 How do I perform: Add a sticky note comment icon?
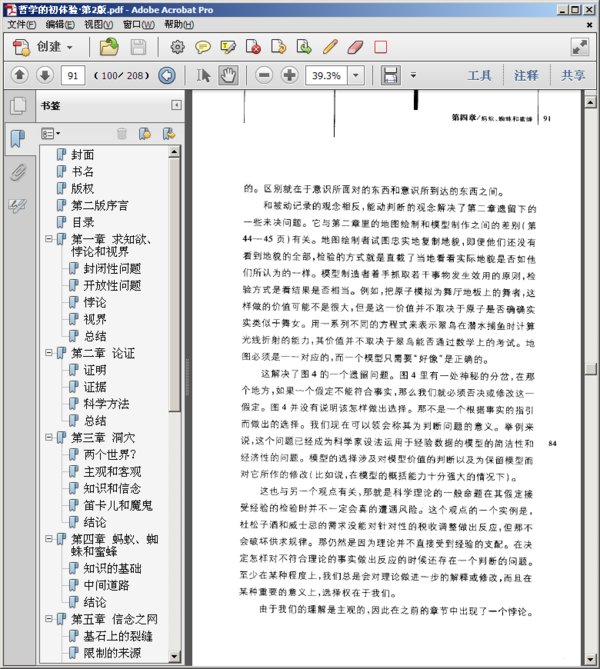coord(203,47)
